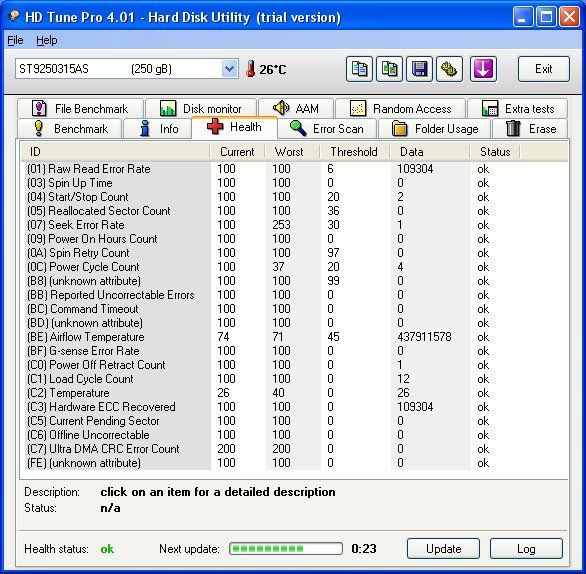Click the Current column header
Viewport: 586px width, 574px height.
(237, 152)
